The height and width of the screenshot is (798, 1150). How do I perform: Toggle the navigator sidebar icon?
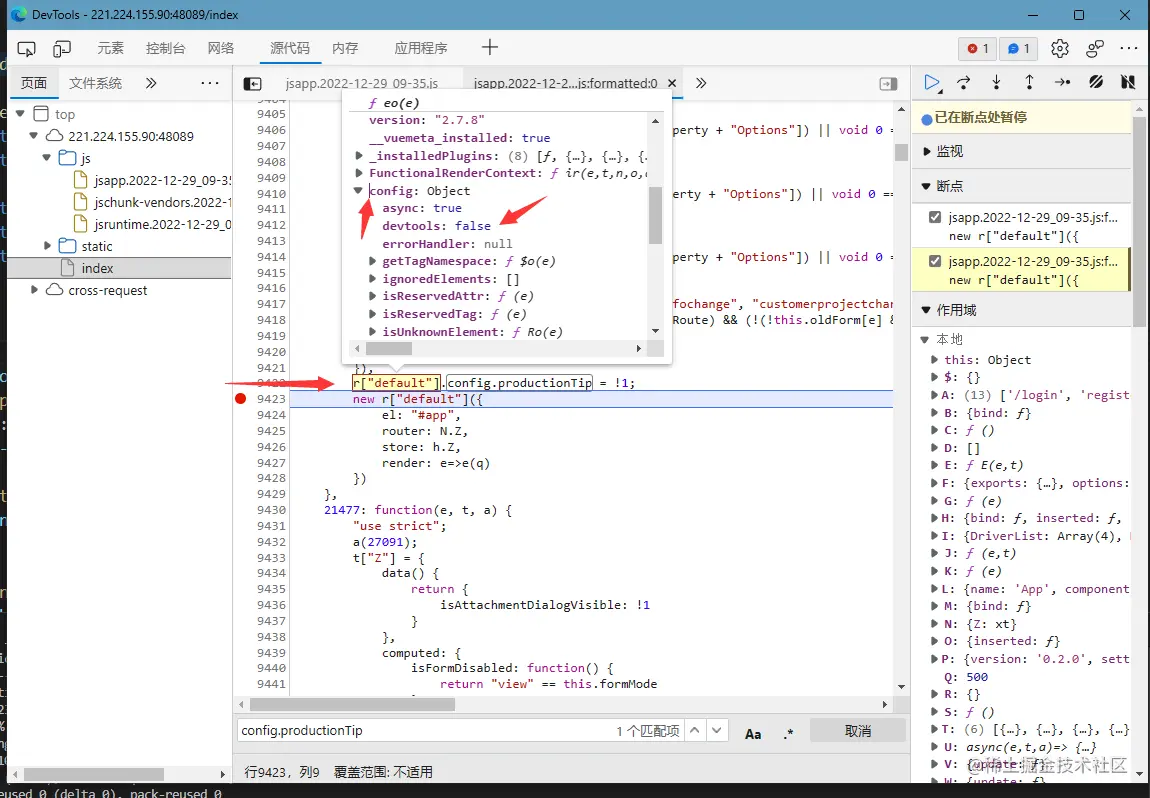coord(252,84)
